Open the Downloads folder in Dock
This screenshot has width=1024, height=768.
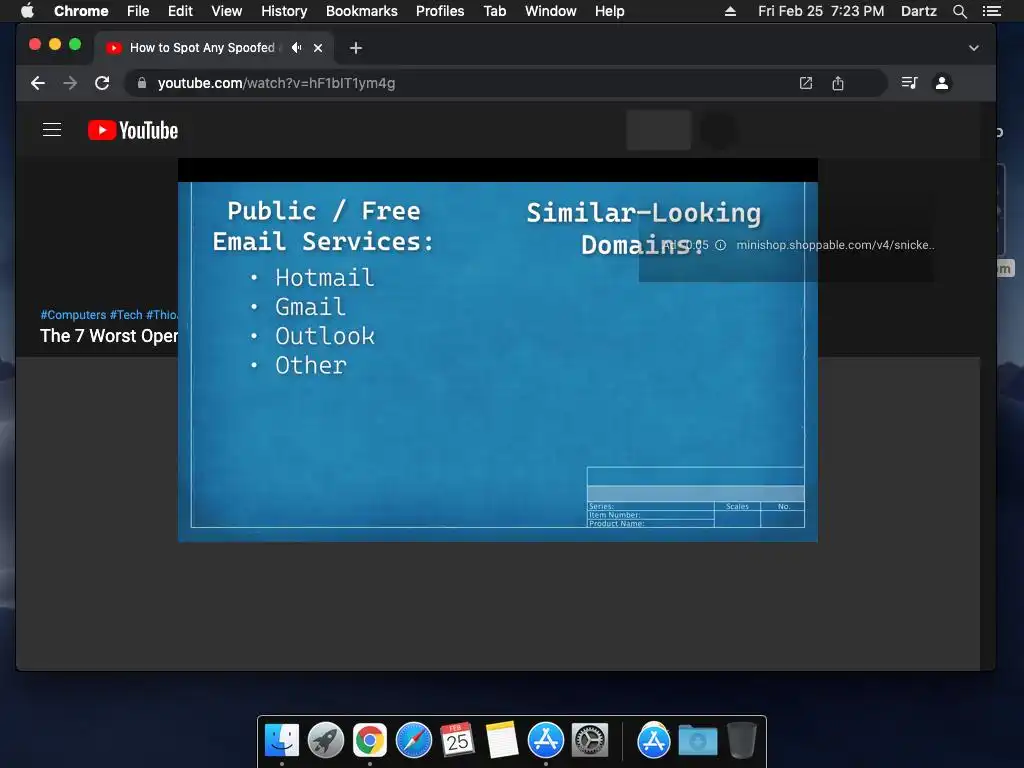click(697, 741)
